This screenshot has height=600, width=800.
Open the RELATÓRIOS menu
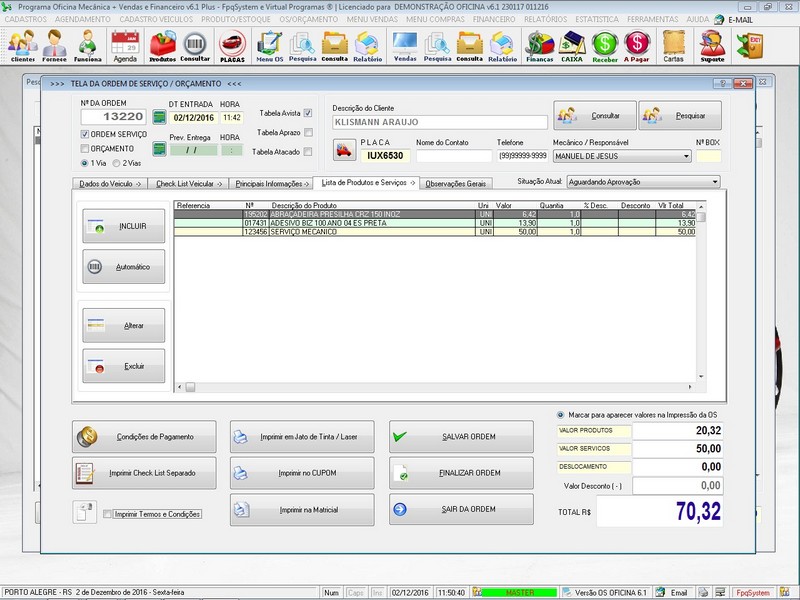[545, 19]
